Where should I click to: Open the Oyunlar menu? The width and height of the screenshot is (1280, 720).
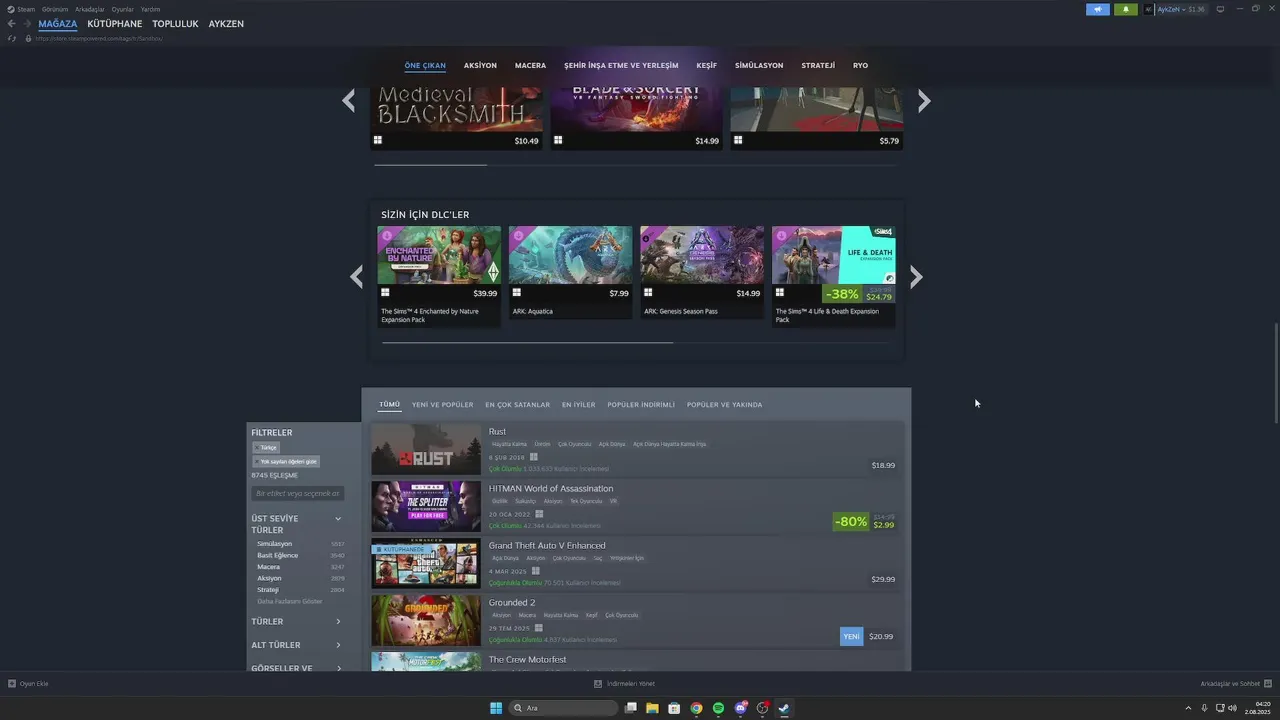pyautogui.click(x=123, y=9)
